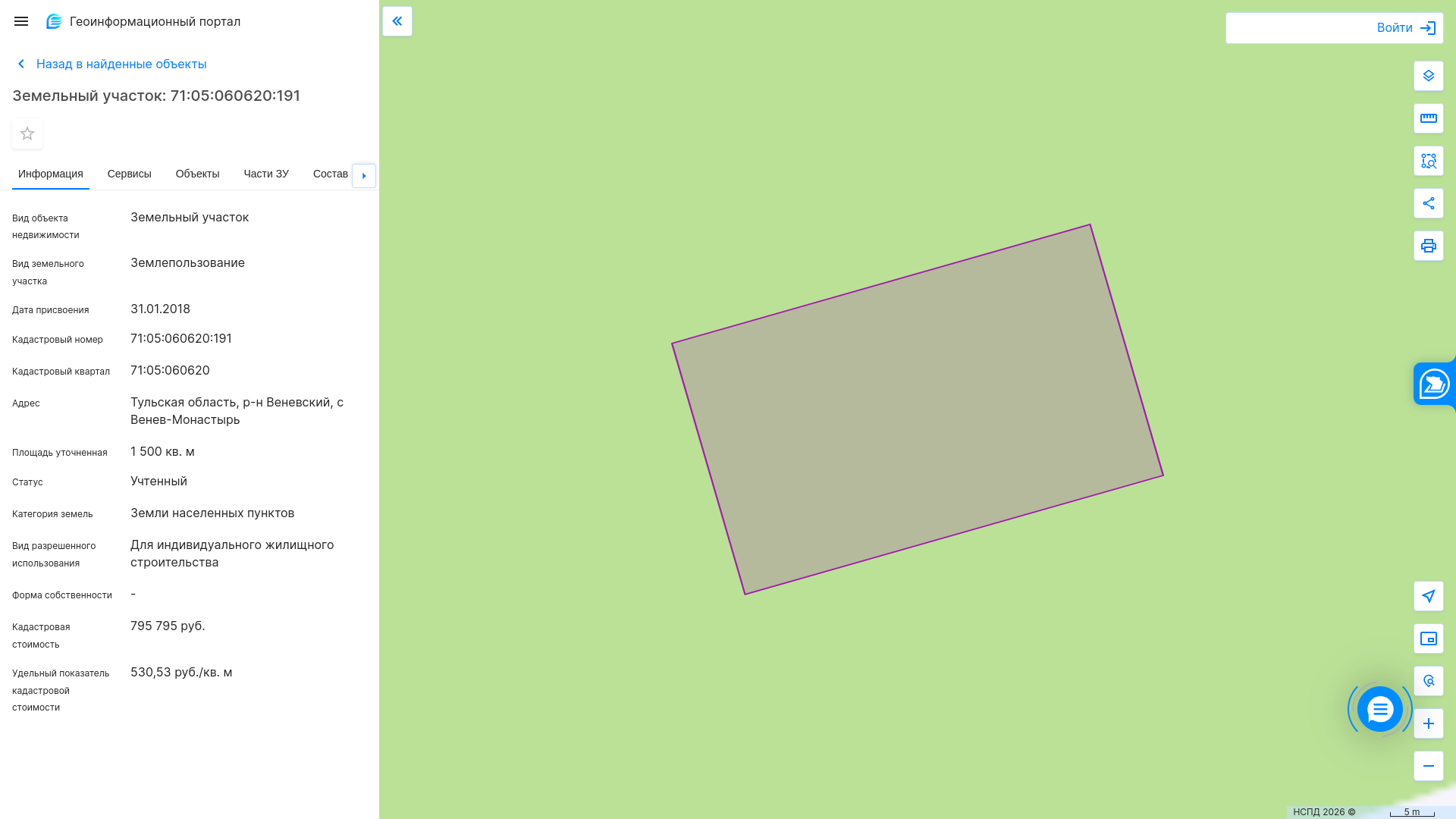Zoom out the map with minus
Image resolution: width=1456 pixels, height=819 pixels.
[1428, 766]
